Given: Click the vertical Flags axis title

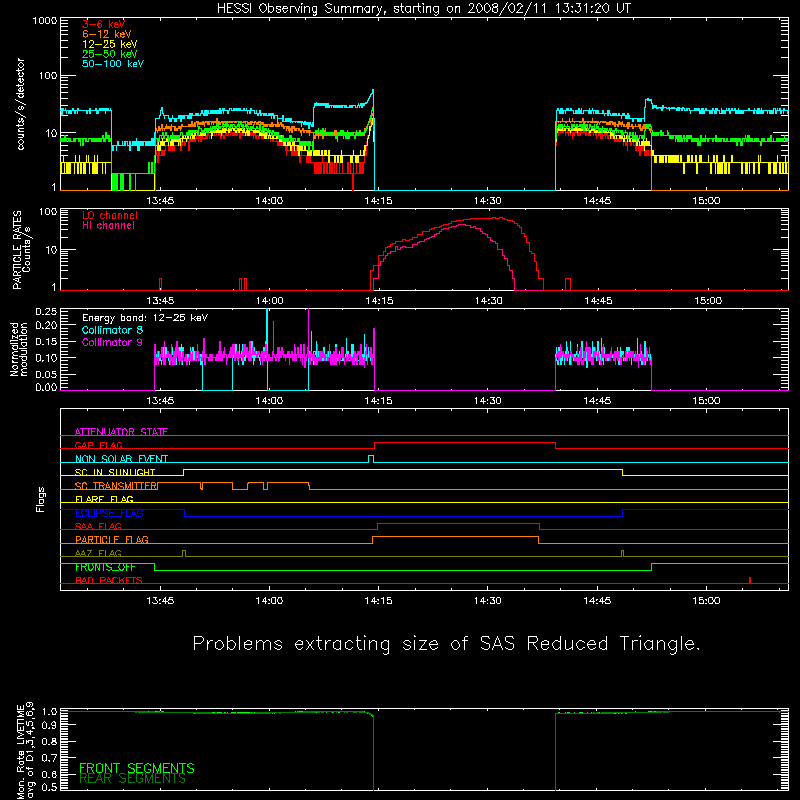Looking at the screenshot, I should (41, 499).
